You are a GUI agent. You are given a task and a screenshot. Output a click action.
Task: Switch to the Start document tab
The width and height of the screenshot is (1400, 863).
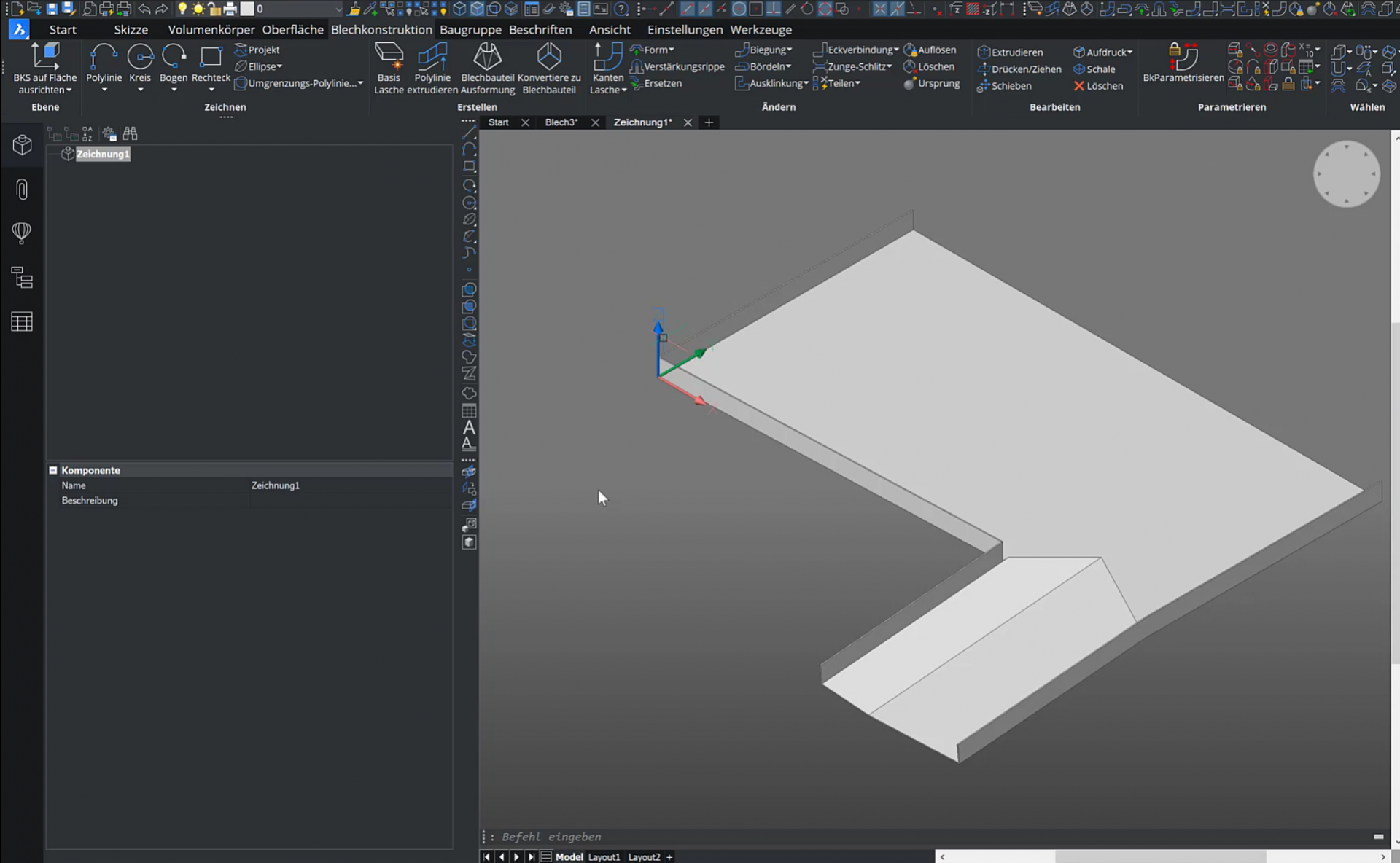(499, 122)
